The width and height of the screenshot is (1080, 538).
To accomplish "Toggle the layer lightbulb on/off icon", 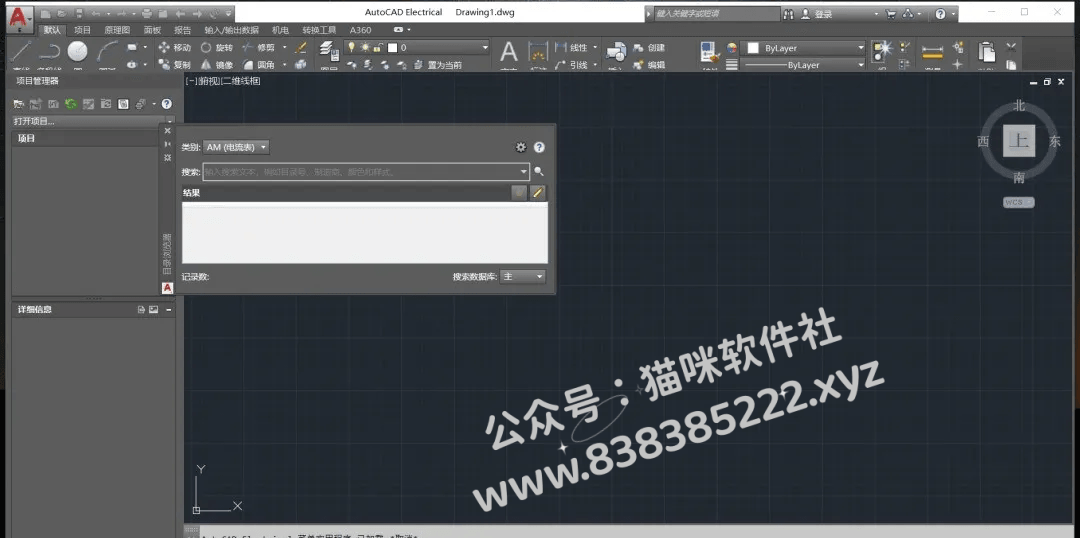I will [351, 48].
